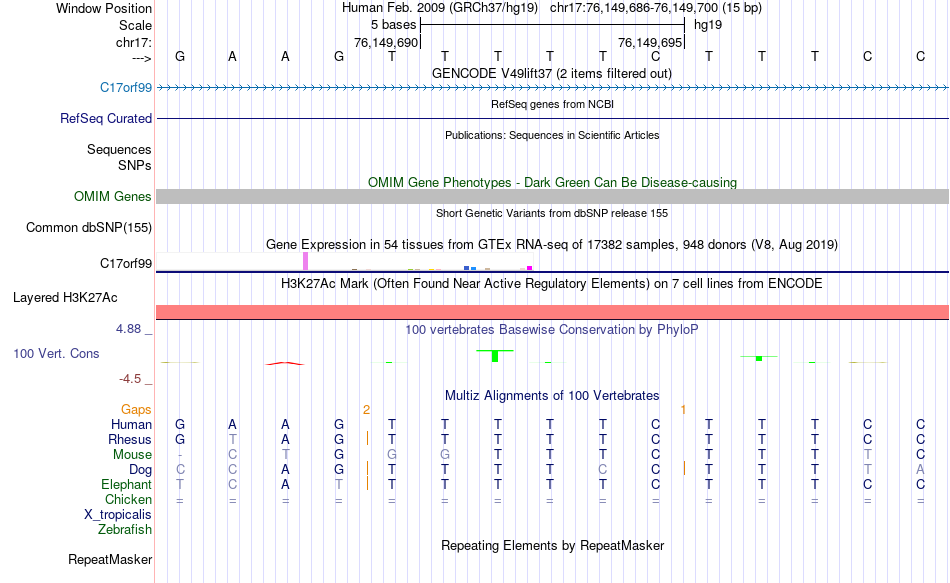
Task: Click the hg19 scale label
Action: tap(708, 25)
